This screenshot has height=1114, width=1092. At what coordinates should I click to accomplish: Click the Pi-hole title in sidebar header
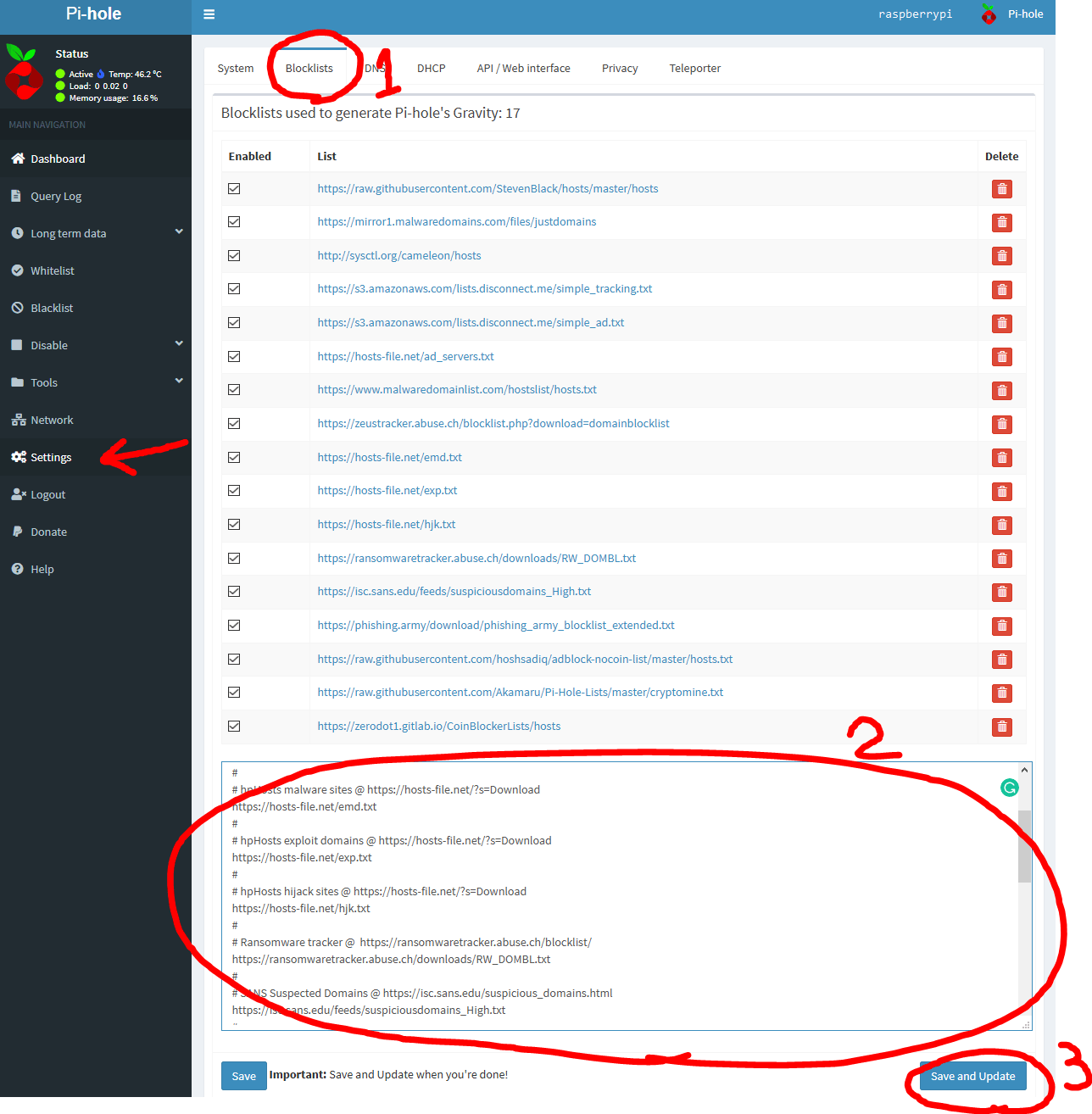click(94, 14)
